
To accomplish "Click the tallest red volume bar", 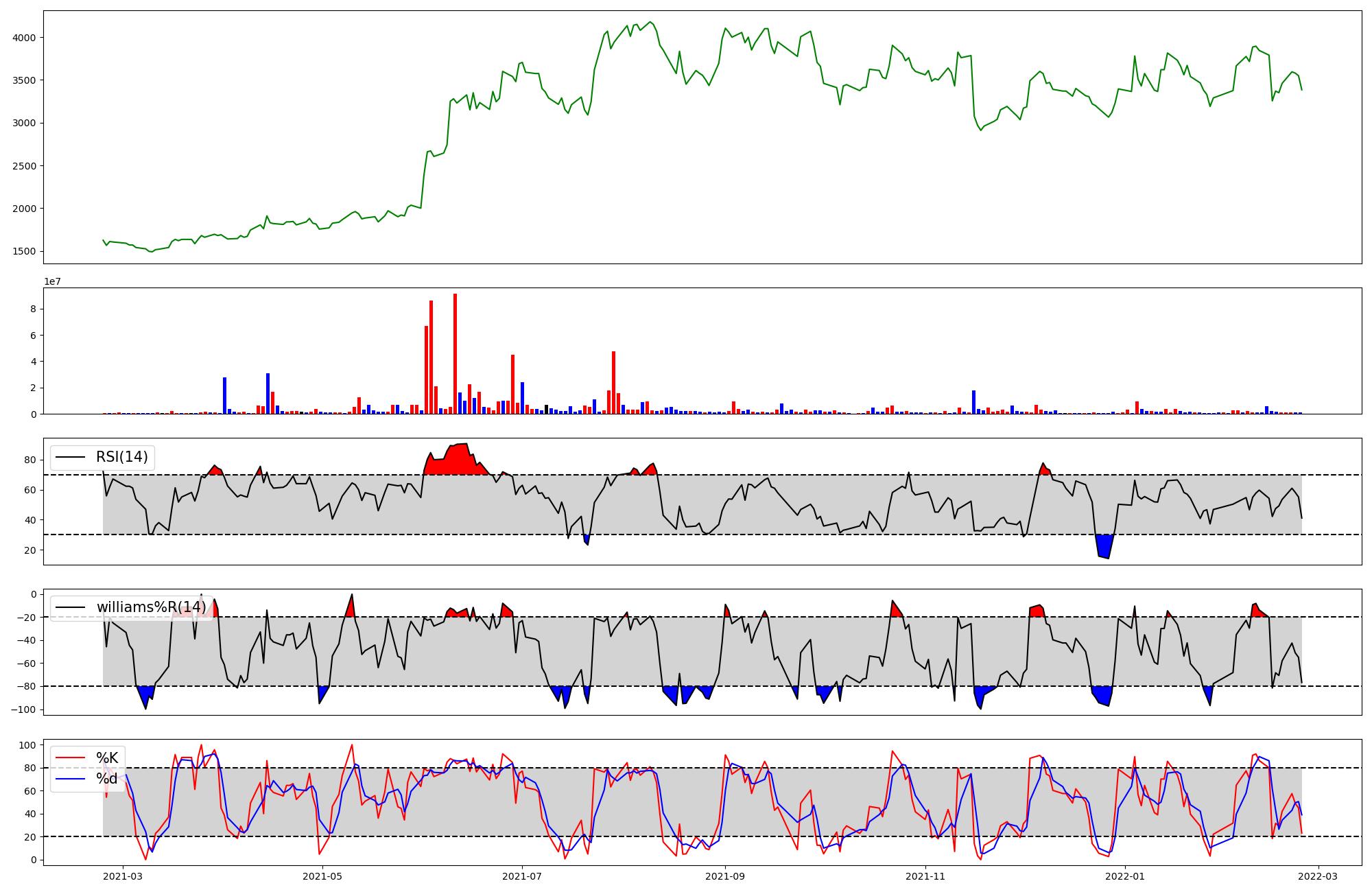I will [x=455, y=353].
